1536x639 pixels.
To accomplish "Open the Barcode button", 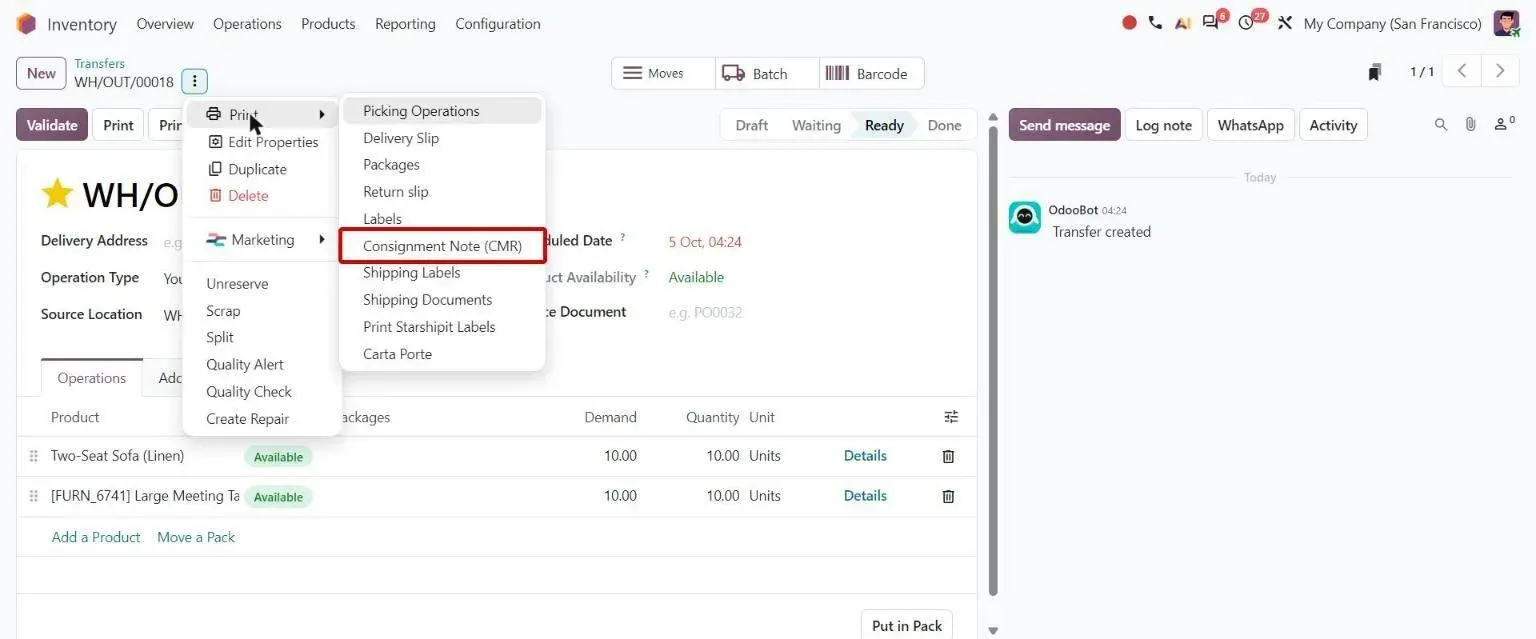I will pos(871,73).
